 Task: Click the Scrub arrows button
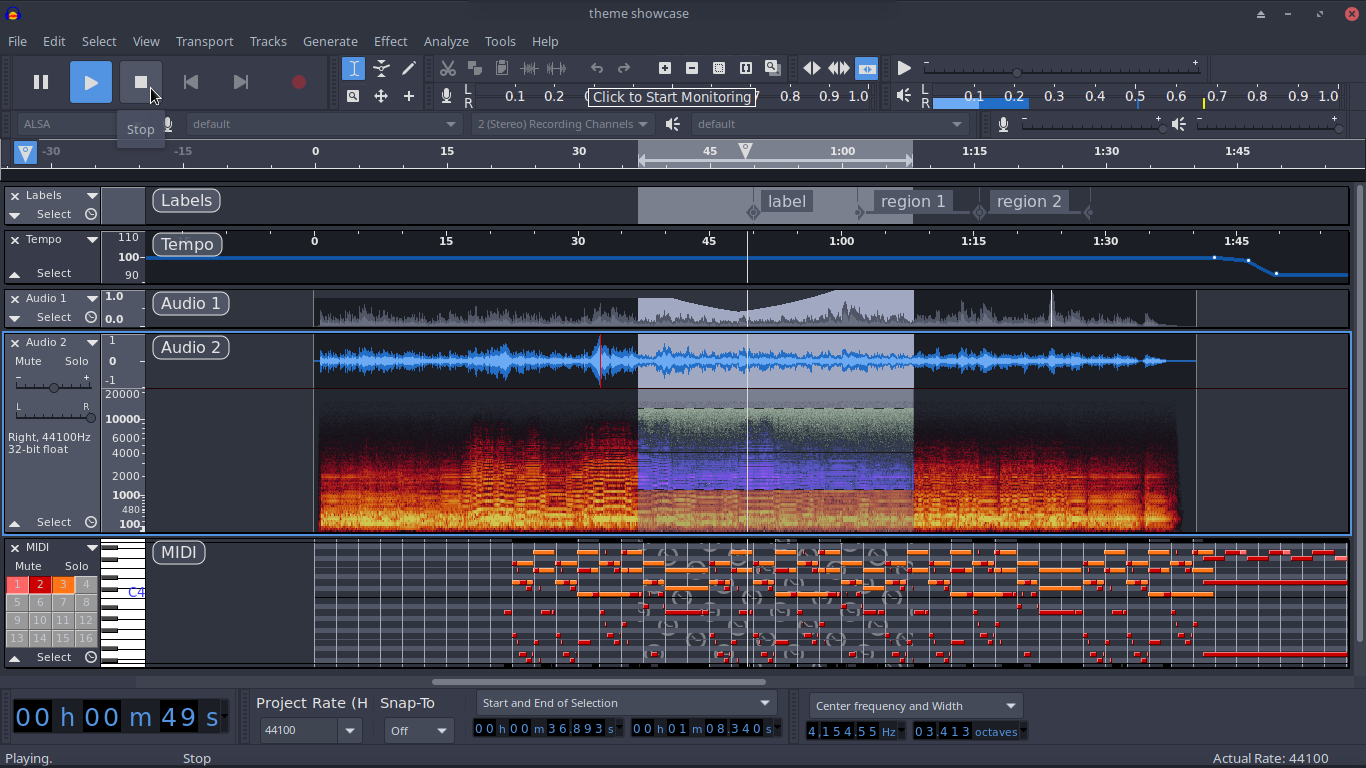pos(812,68)
